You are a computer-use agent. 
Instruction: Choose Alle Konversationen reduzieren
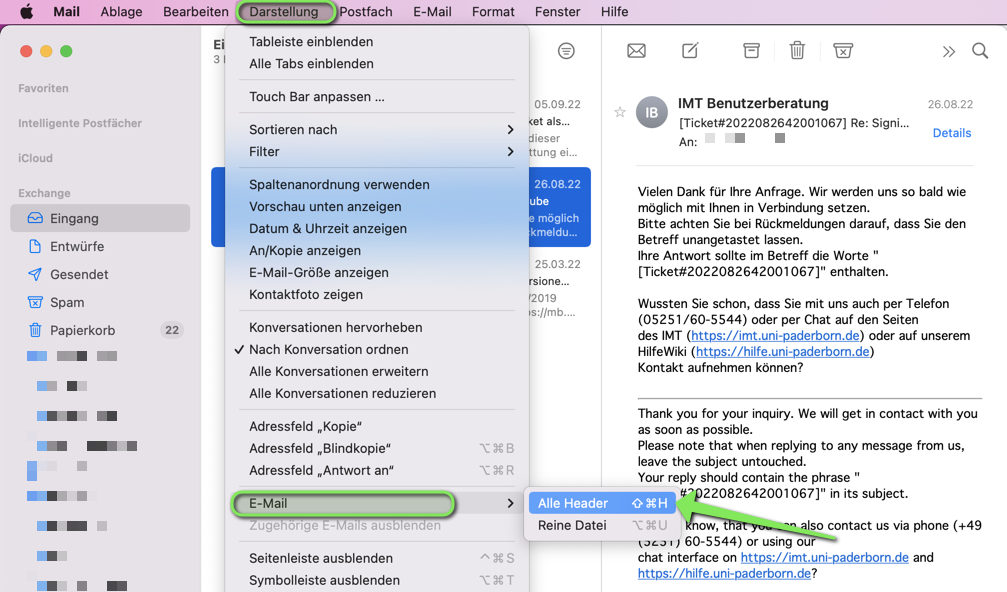pos(377,394)
